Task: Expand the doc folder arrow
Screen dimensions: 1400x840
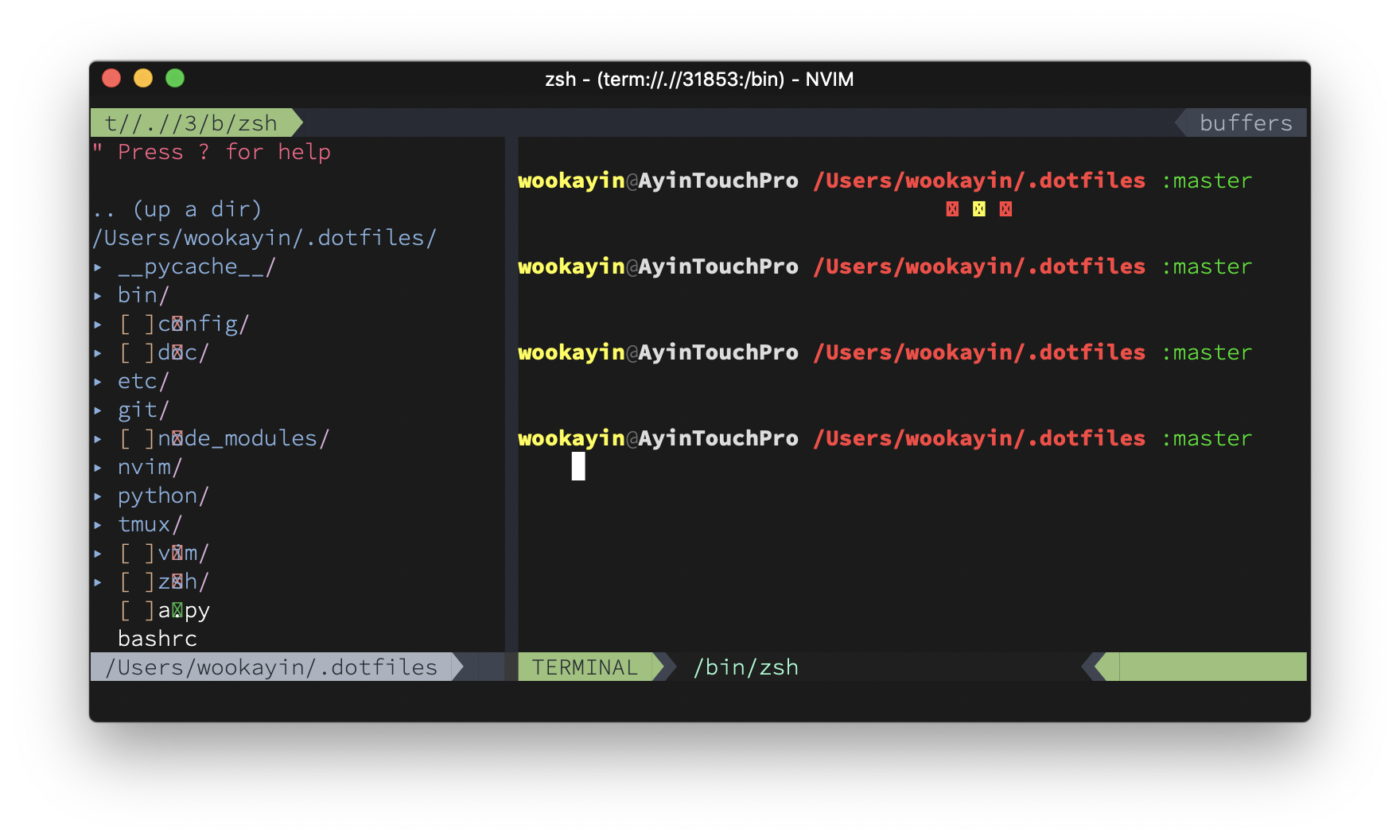Action: pyautogui.click(x=98, y=353)
